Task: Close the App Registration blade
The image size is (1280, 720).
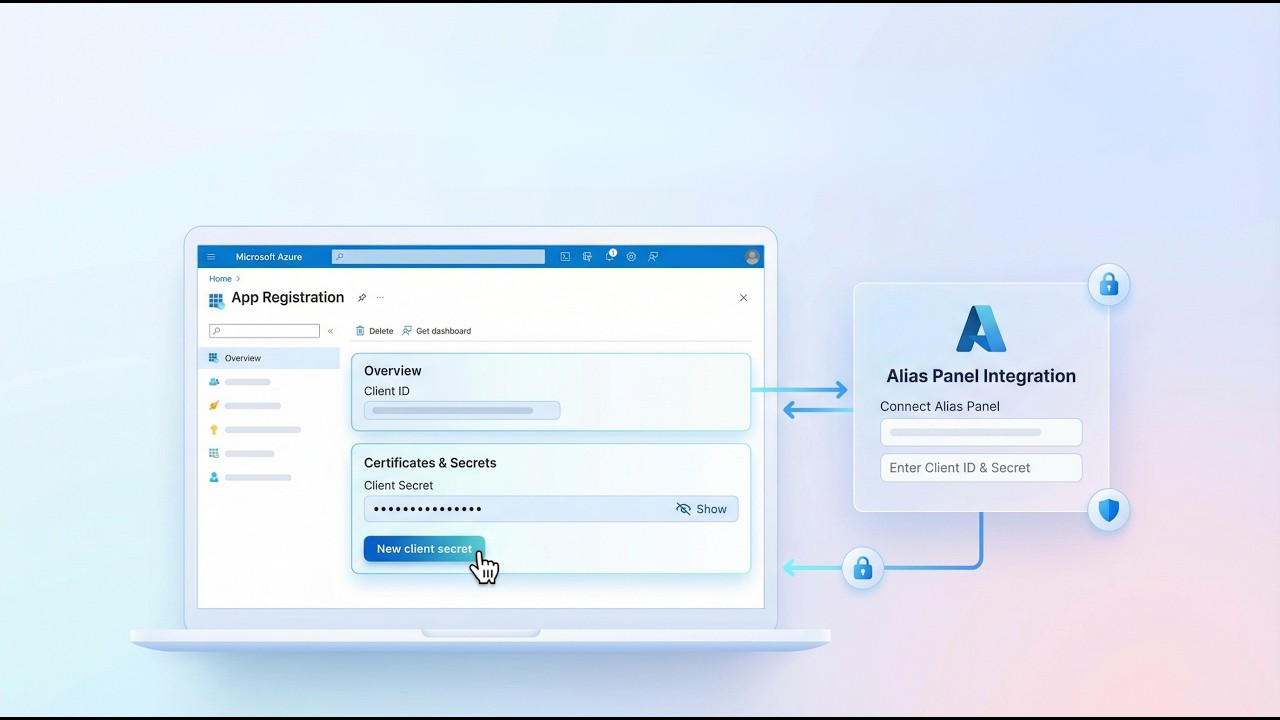Action: (743, 298)
